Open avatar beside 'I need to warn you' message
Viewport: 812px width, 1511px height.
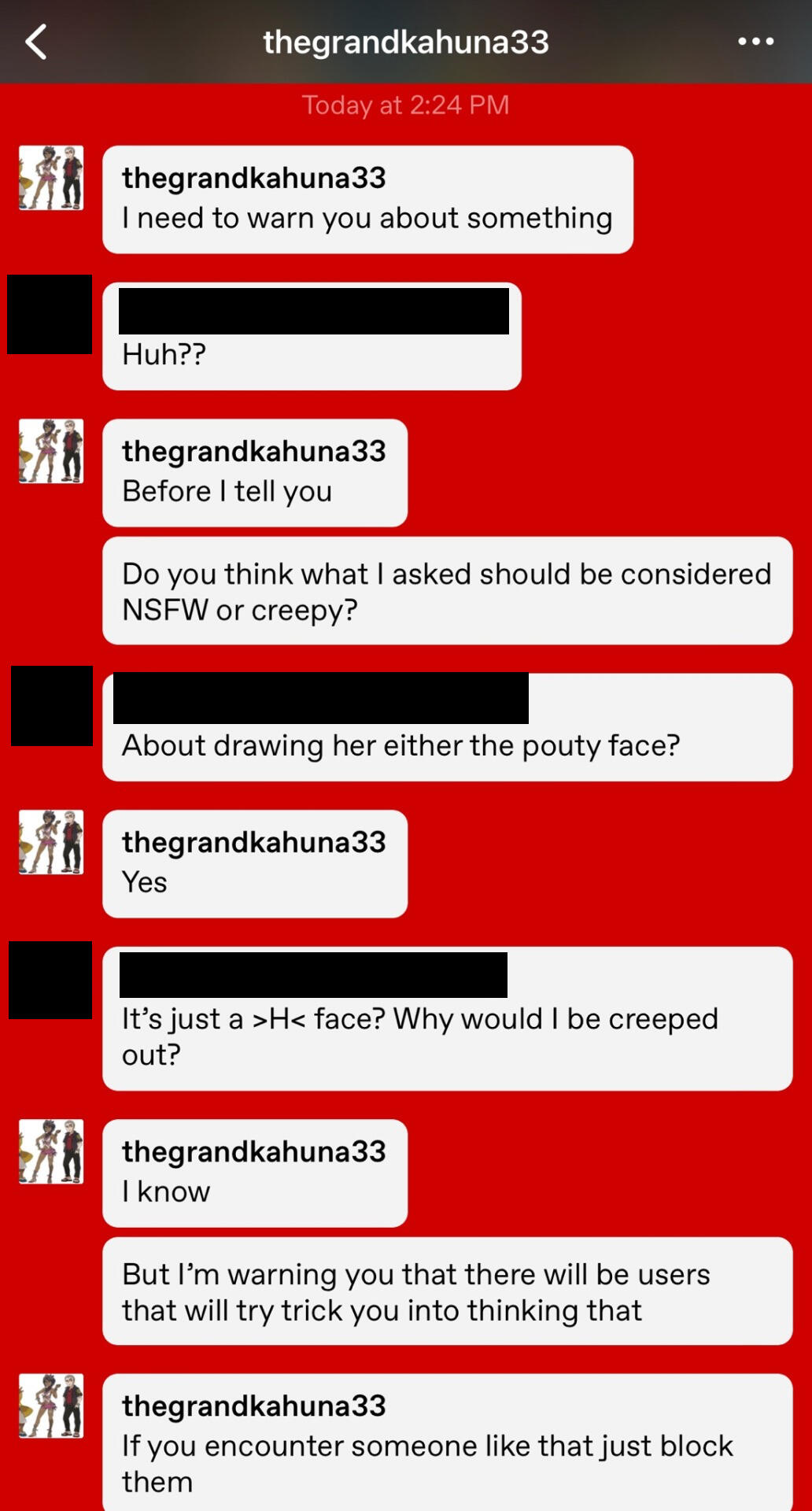point(51,178)
